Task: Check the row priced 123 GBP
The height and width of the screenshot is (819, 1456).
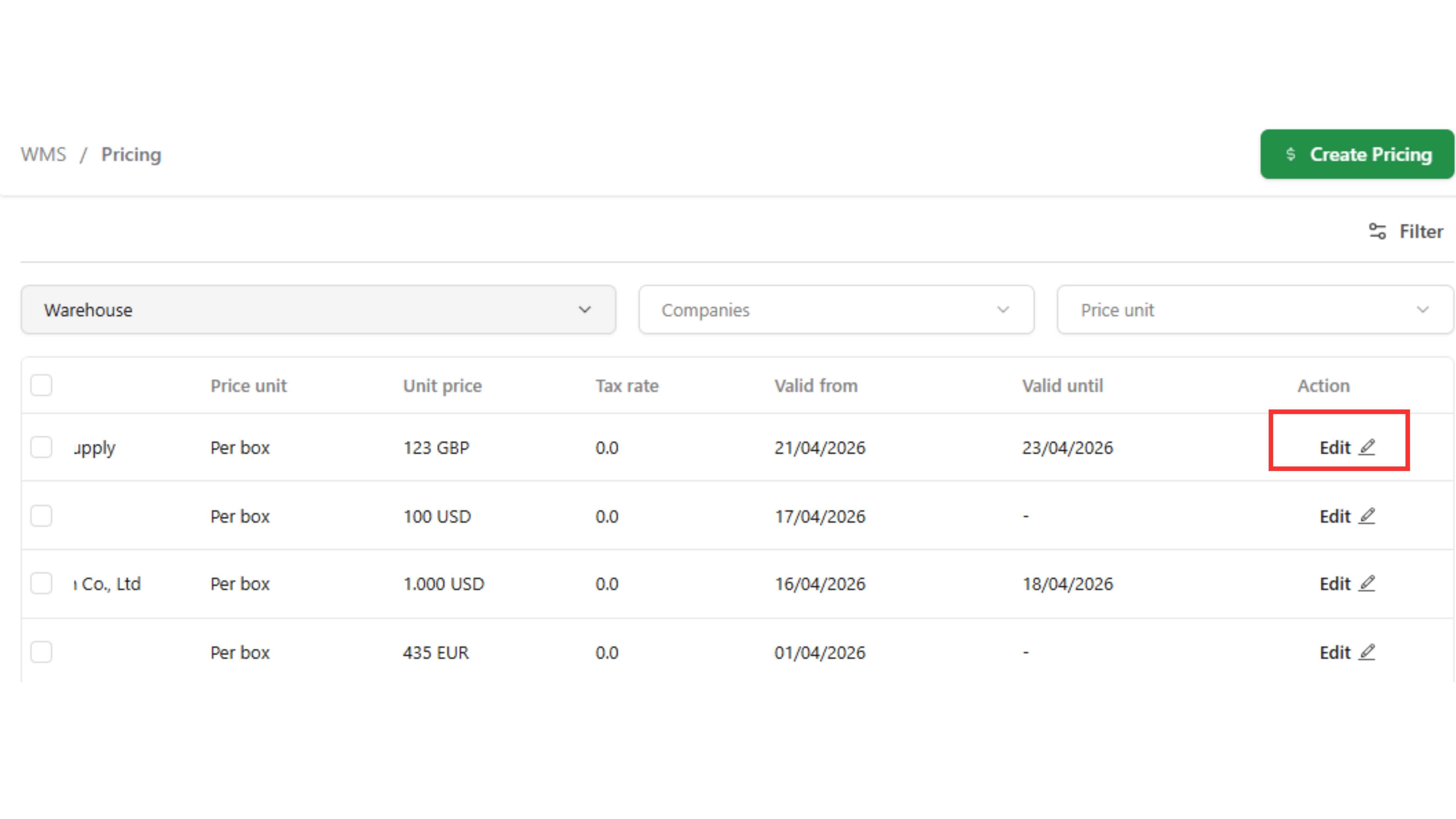Action: click(x=41, y=447)
